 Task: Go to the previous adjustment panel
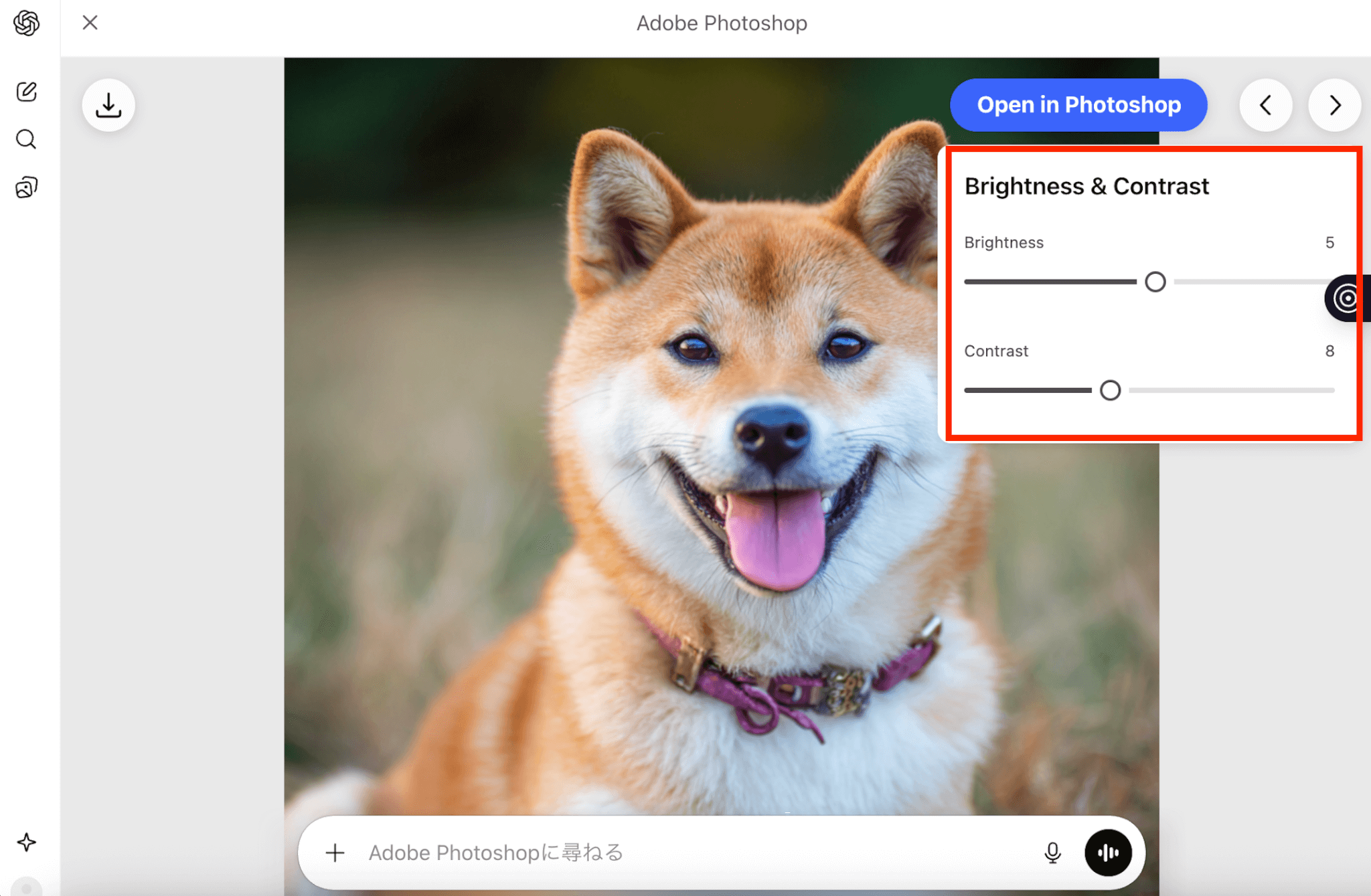point(1265,105)
